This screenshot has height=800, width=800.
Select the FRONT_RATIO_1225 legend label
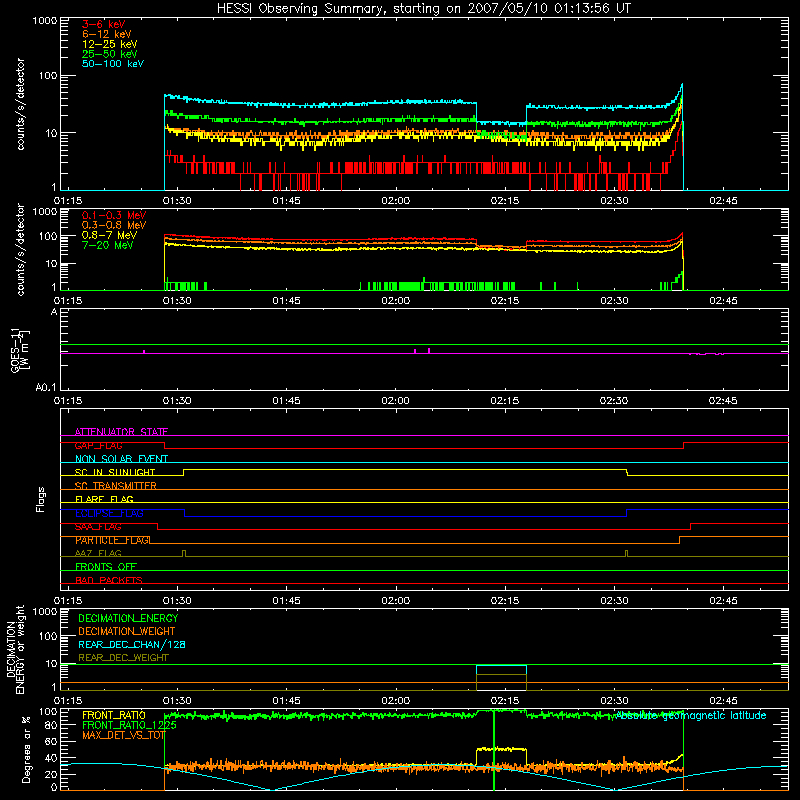coord(129,725)
